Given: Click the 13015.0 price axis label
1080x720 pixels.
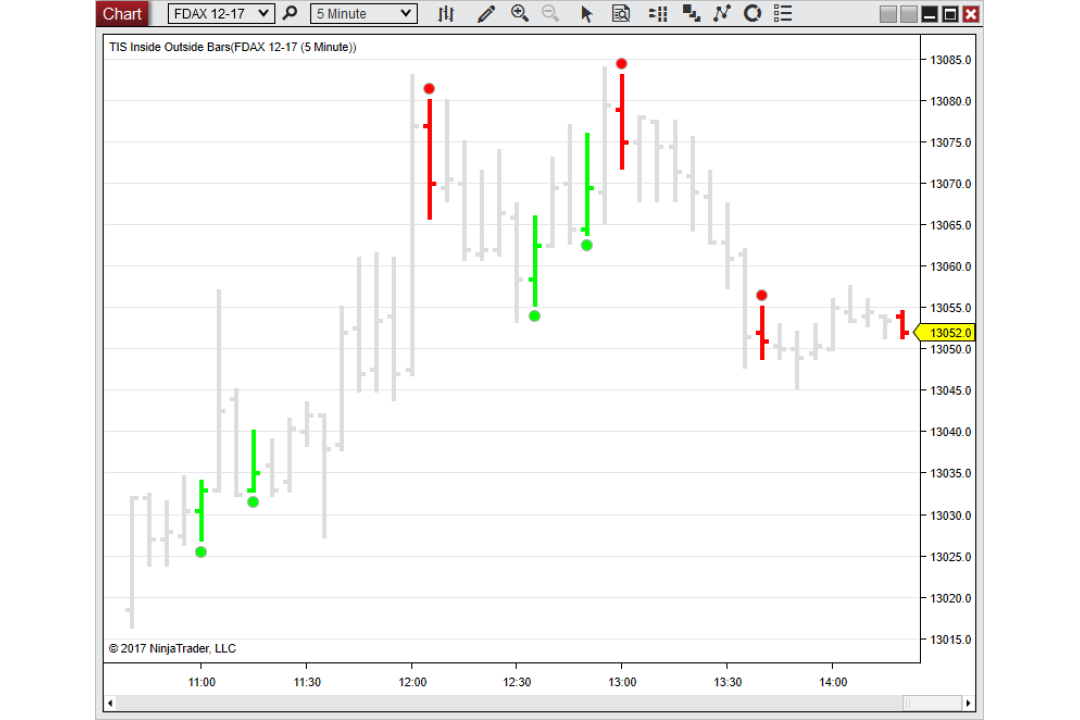Looking at the screenshot, I should [x=951, y=640].
